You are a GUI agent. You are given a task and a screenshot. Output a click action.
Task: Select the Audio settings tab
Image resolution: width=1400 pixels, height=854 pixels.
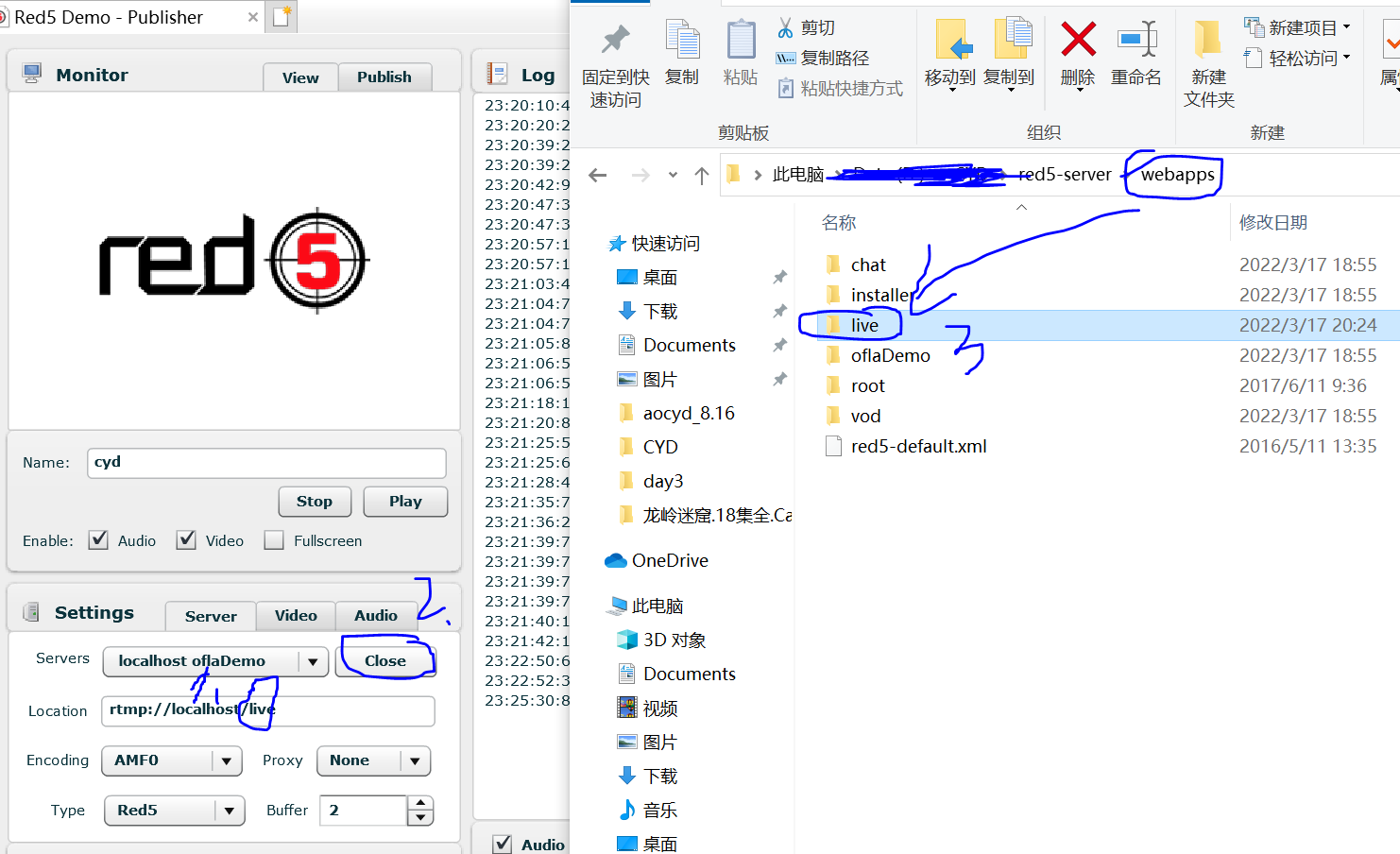376,615
